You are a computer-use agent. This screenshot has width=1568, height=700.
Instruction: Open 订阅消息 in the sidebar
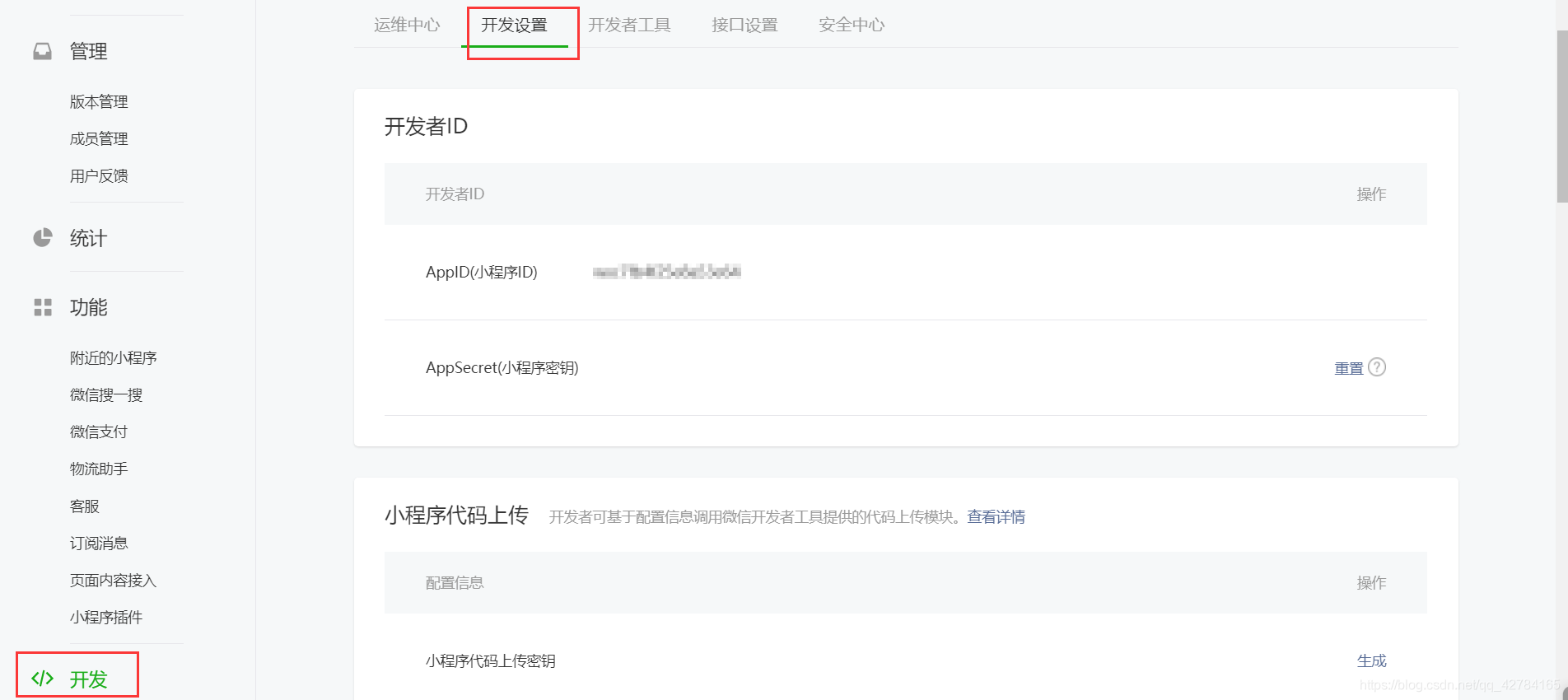coord(99,543)
